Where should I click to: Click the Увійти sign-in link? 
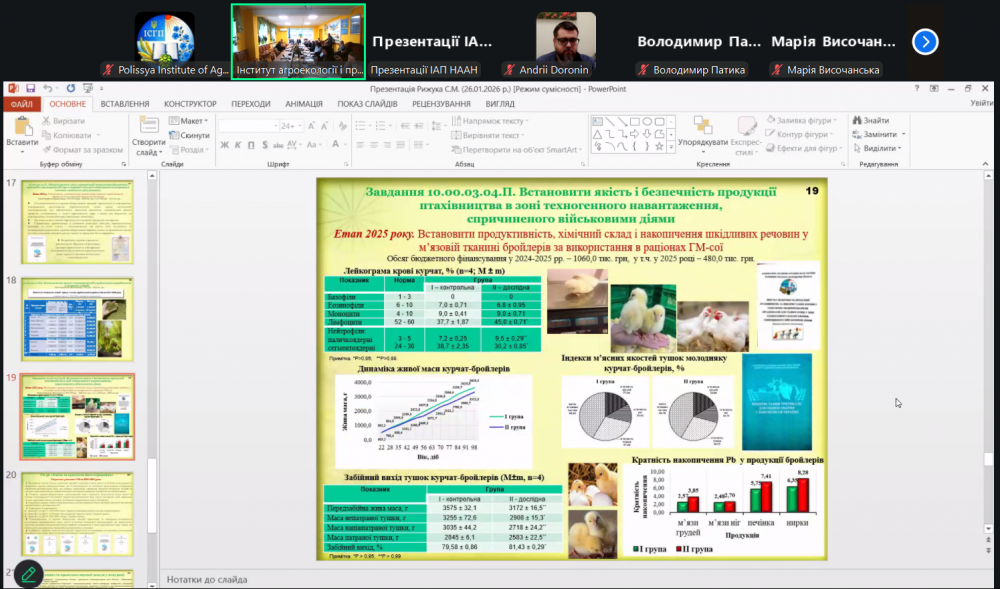[980, 103]
